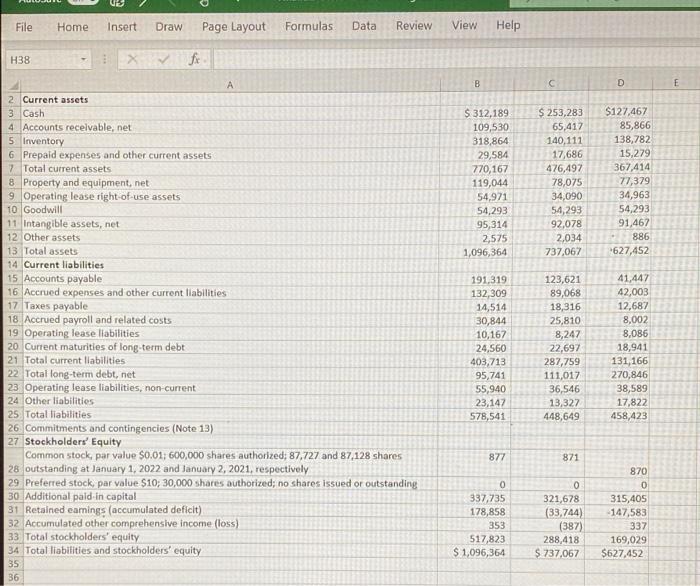The image size is (700, 586).
Task: Select the Review ribbon tab
Action: (414, 26)
